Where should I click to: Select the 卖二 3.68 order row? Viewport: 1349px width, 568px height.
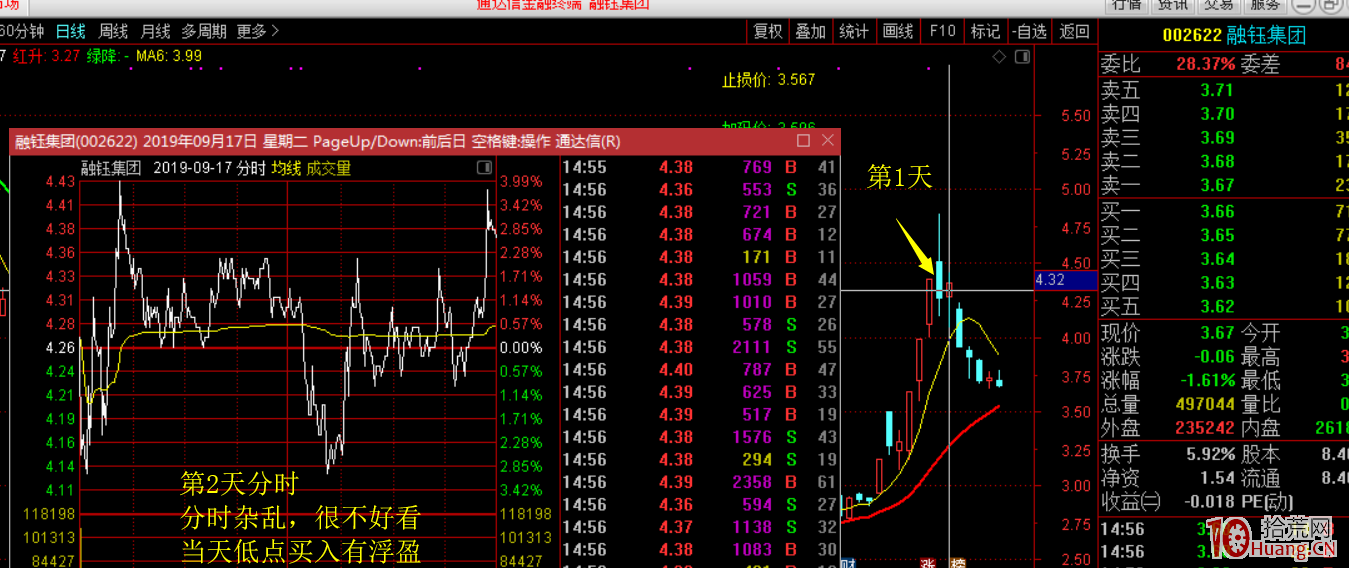pyautogui.click(x=1224, y=161)
